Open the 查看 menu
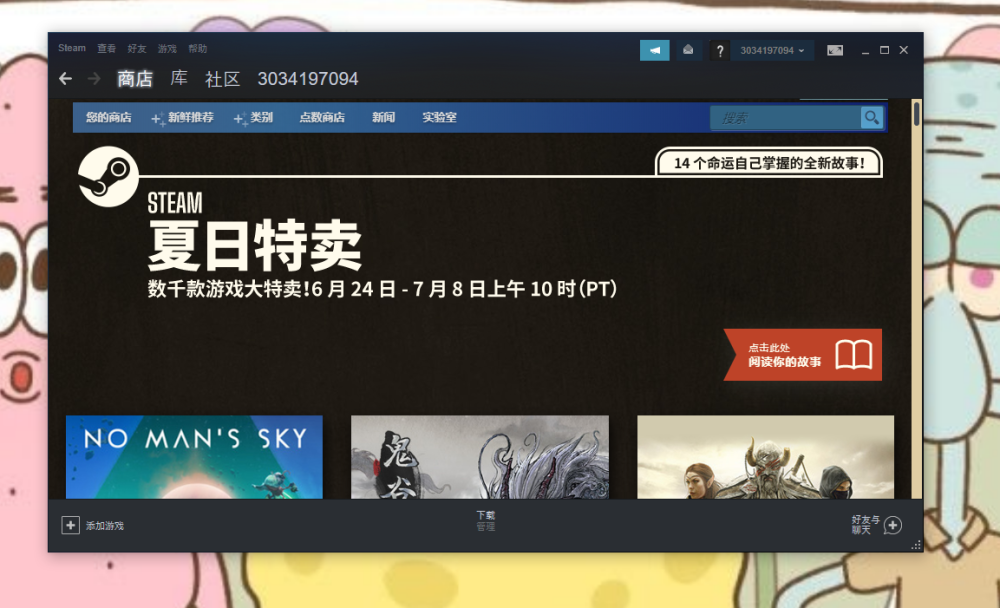This screenshot has width=1000, height=608. point(107,48)
